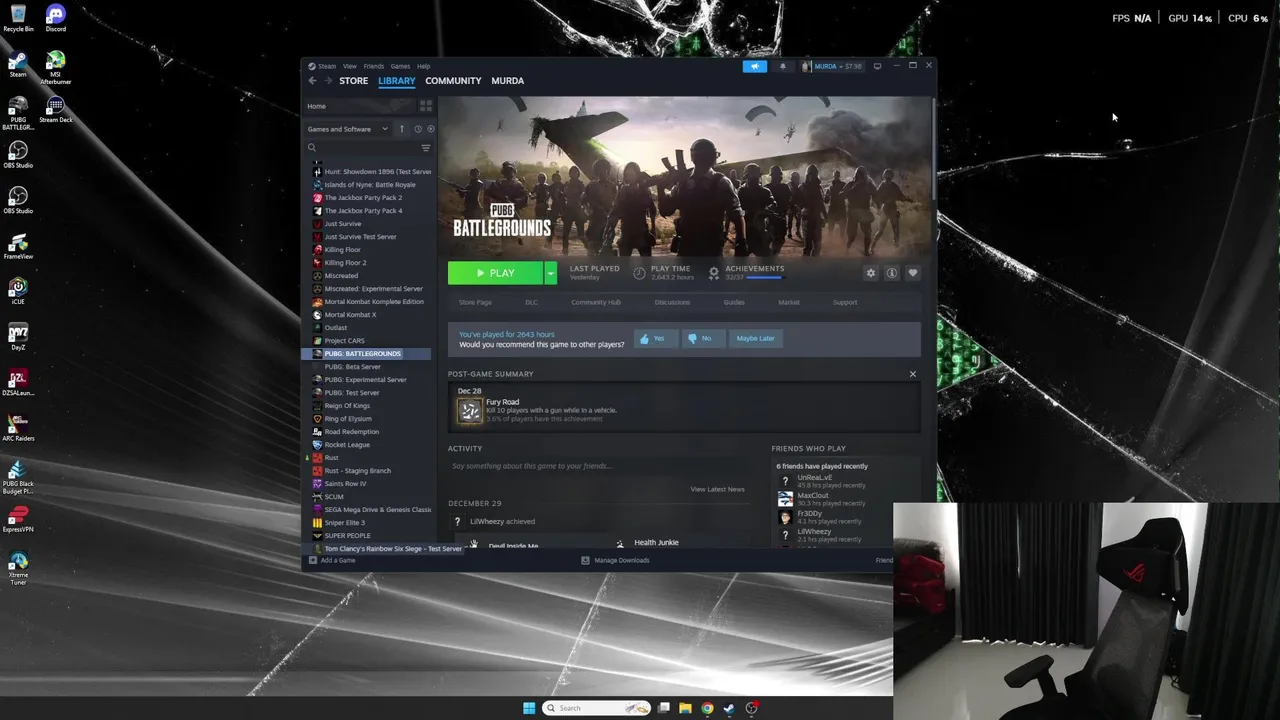Open Google Chrome from the taskbar

pyautogui.click(x=707, y=708)
